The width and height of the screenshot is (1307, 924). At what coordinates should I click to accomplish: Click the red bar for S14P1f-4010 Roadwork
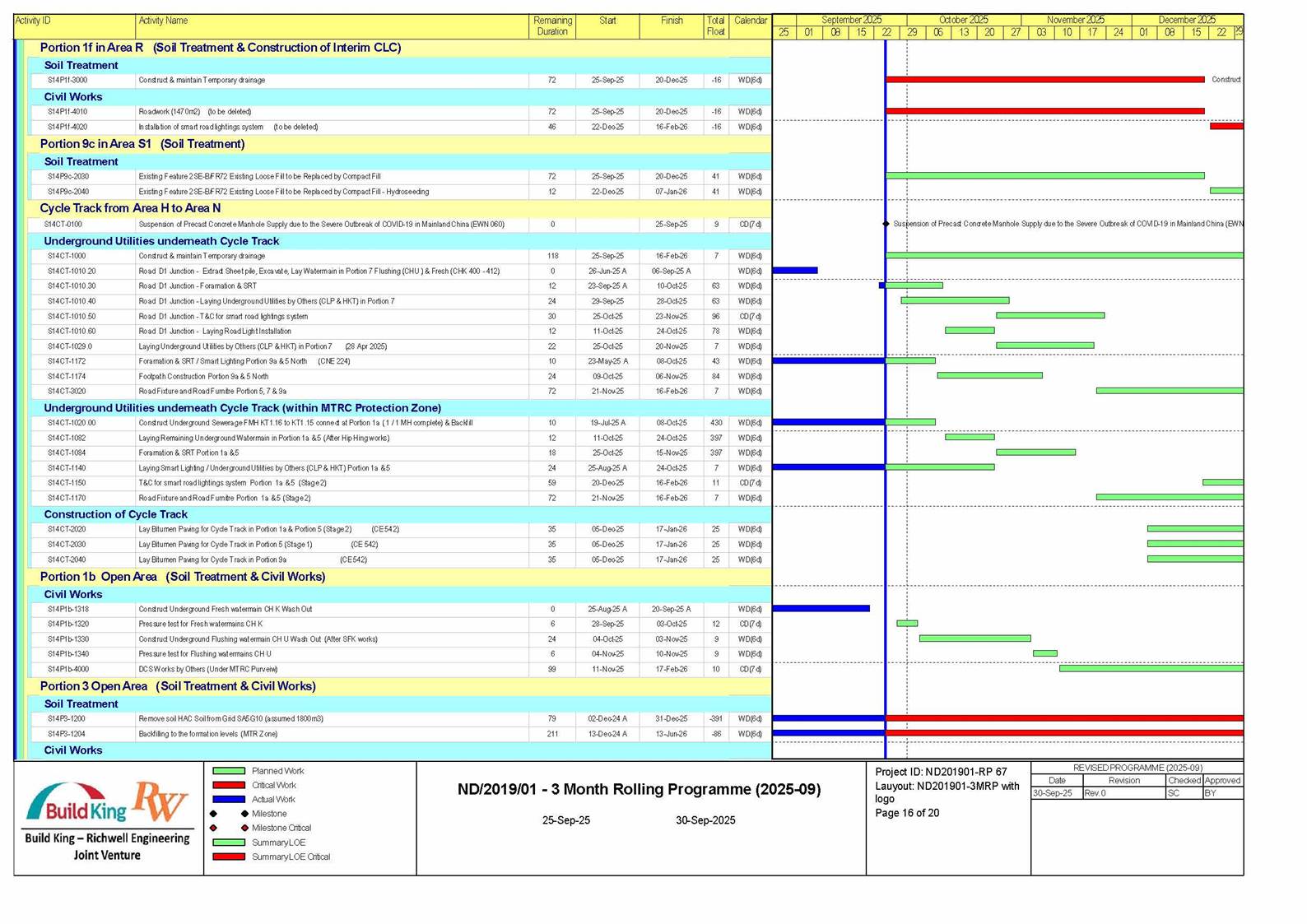tap(1044, 111)
